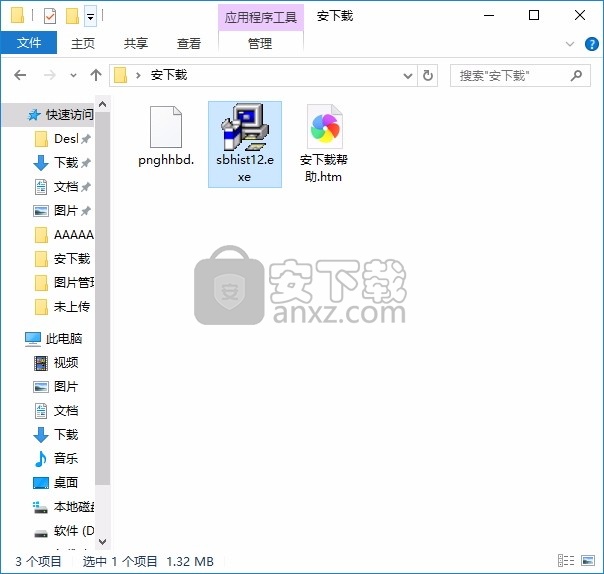Switch to details view layout icon
This screenshot has height=574, width=604.
point(566,561)
